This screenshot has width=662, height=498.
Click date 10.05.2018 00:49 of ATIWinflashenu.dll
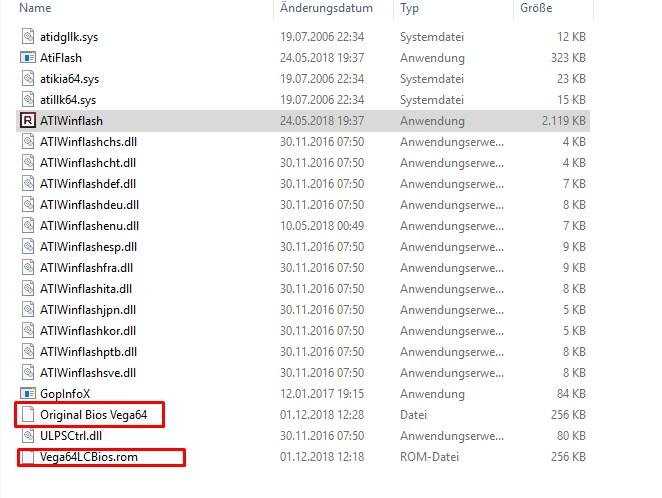pyautogui.click(x=322, y=226)
